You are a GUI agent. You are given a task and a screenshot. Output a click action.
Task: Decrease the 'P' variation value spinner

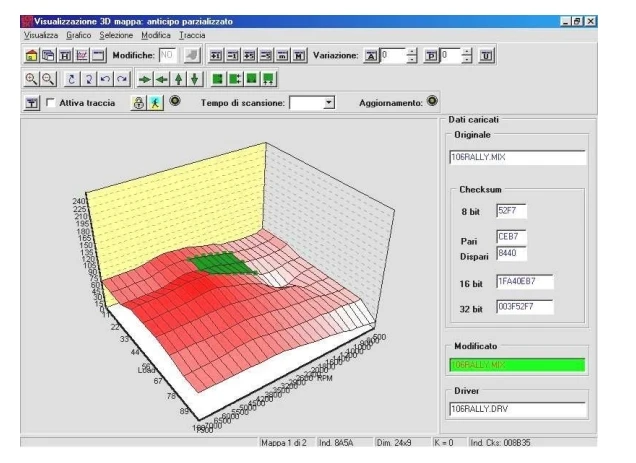point(467,59)
